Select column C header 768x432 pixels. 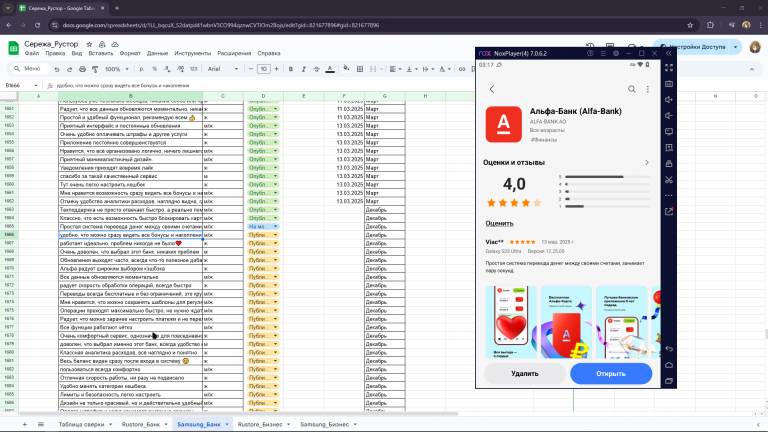(x=223, y=96)
